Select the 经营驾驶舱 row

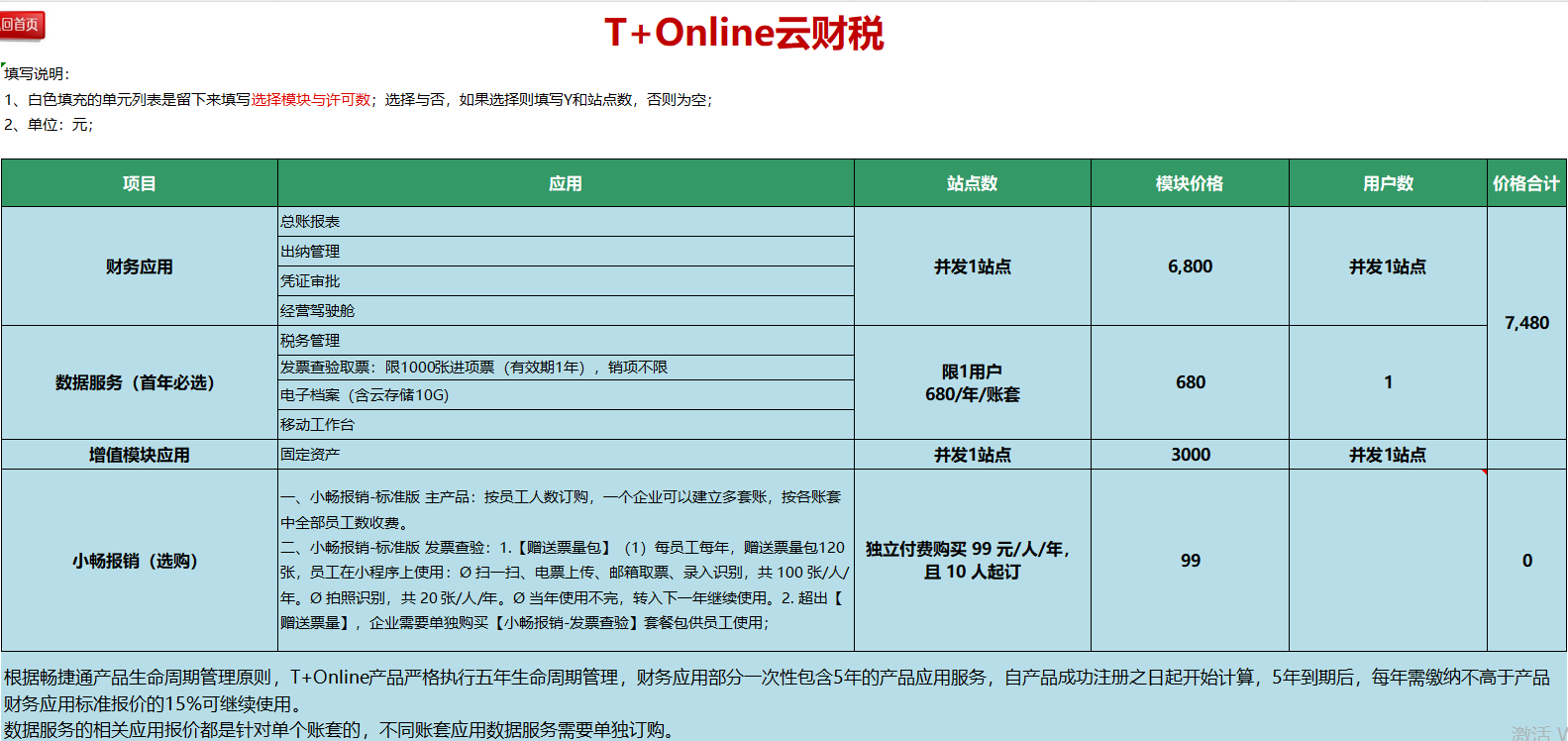coord(566,311)
